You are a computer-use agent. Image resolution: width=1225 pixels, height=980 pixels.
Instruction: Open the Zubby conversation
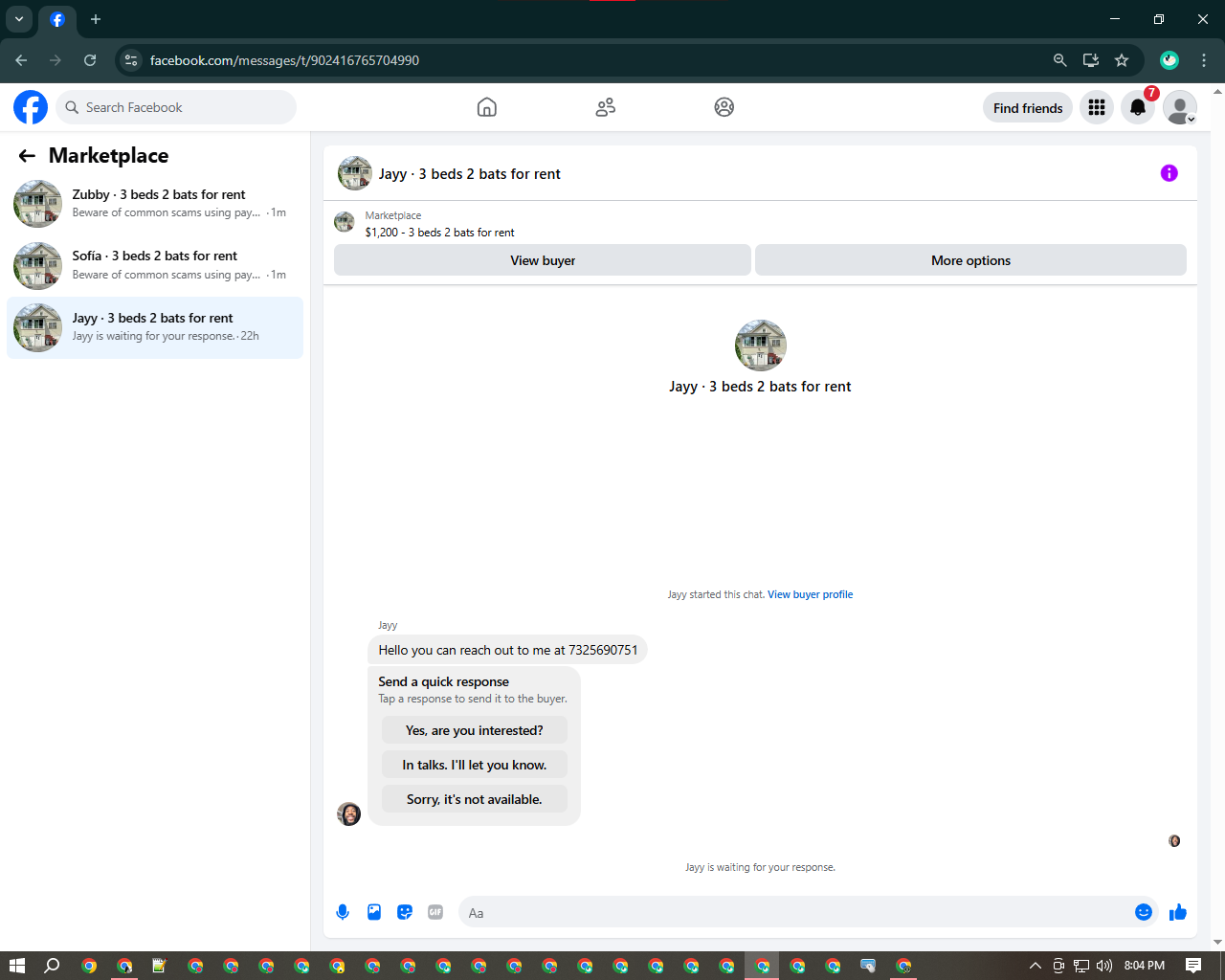pyautogui.click(x=155, y=204)
